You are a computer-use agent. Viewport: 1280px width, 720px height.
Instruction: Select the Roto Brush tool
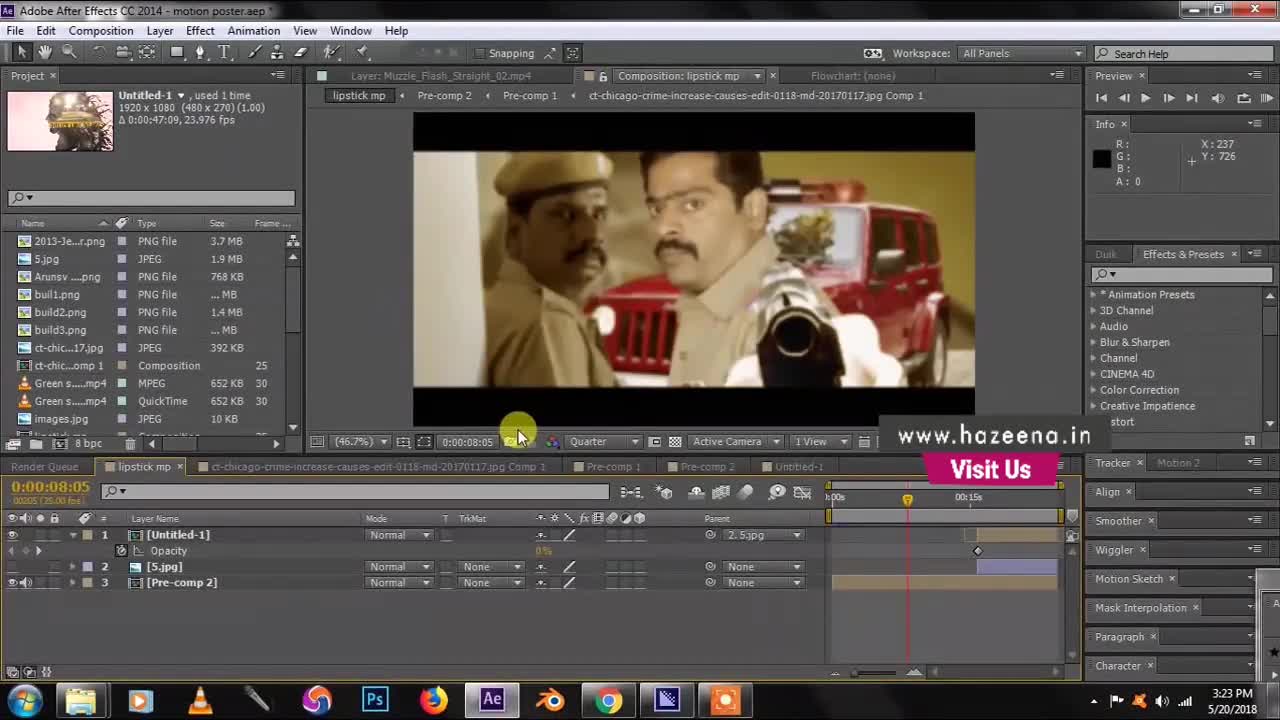point(332,53)
